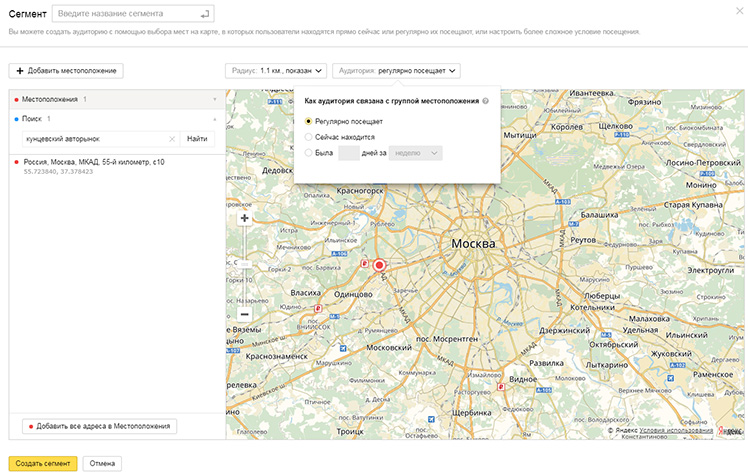Viewport: 748px width, 474px height.
Task: Click the enter arrow icon in the segment name field
Action: 205,14
